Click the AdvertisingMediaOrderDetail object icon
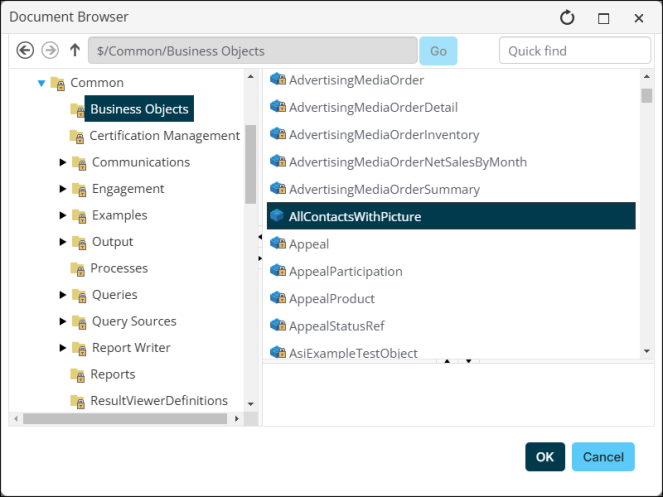 click(278, 107)
